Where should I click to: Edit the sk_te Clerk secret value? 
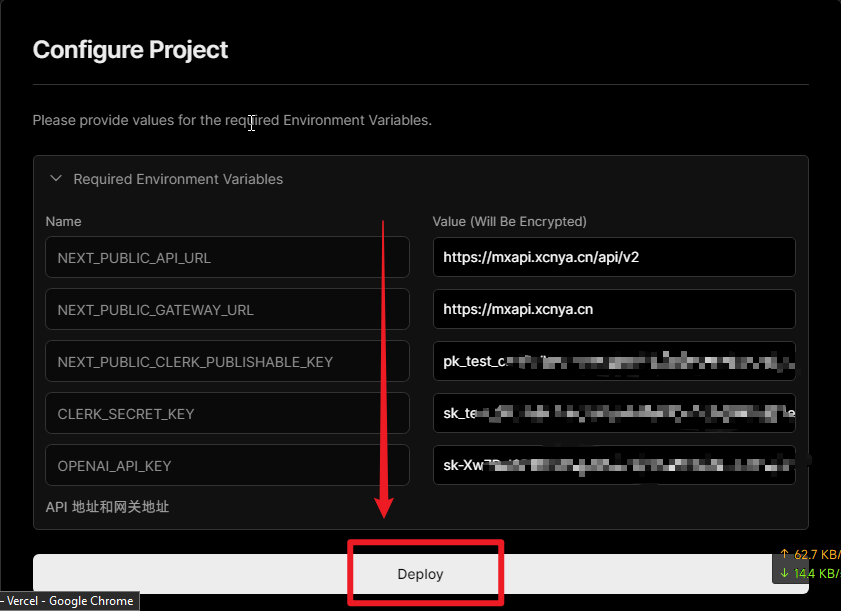[x=614, y=413]
